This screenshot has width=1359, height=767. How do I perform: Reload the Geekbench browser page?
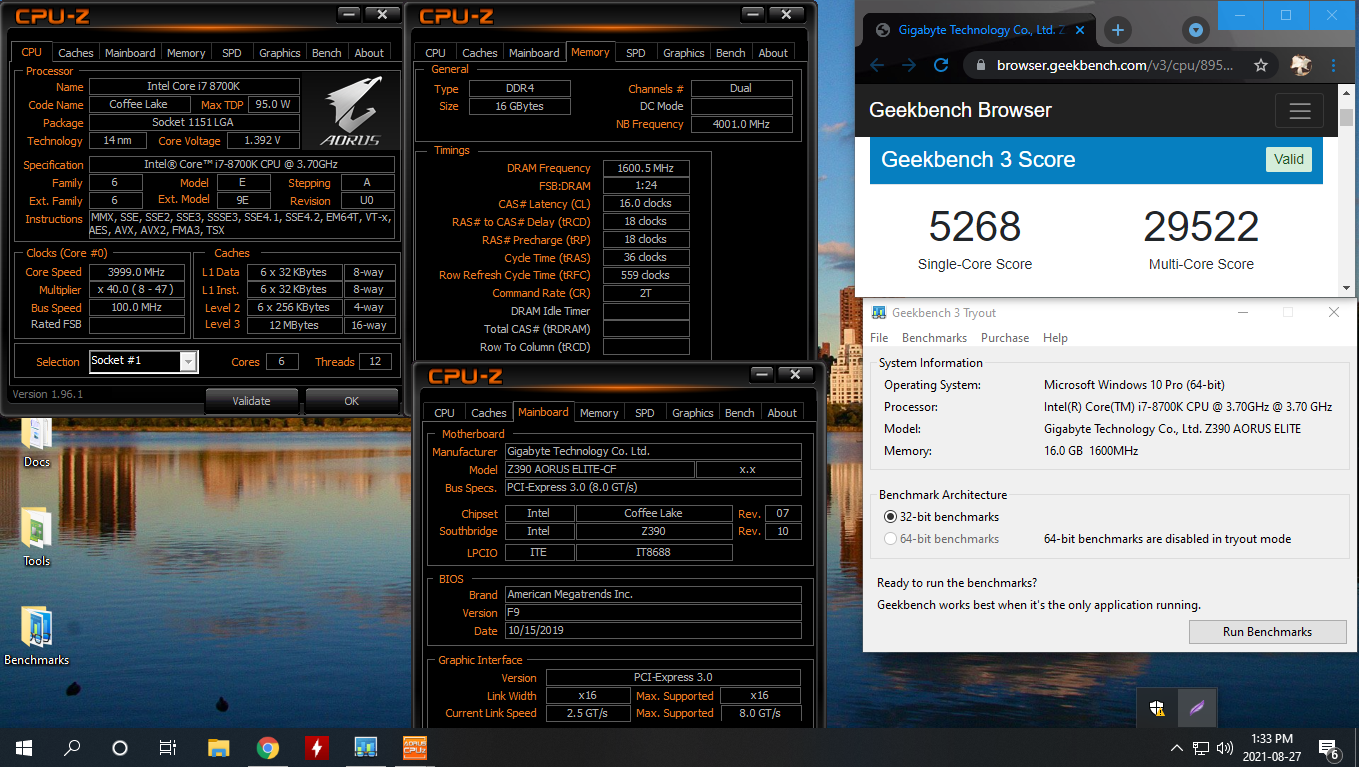point(941,65)
